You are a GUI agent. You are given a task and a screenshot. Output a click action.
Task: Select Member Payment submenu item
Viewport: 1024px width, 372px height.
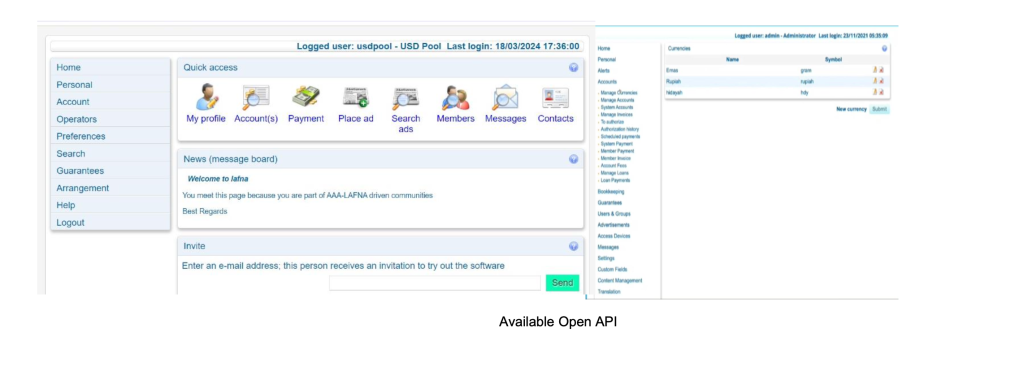coord(616,151)
